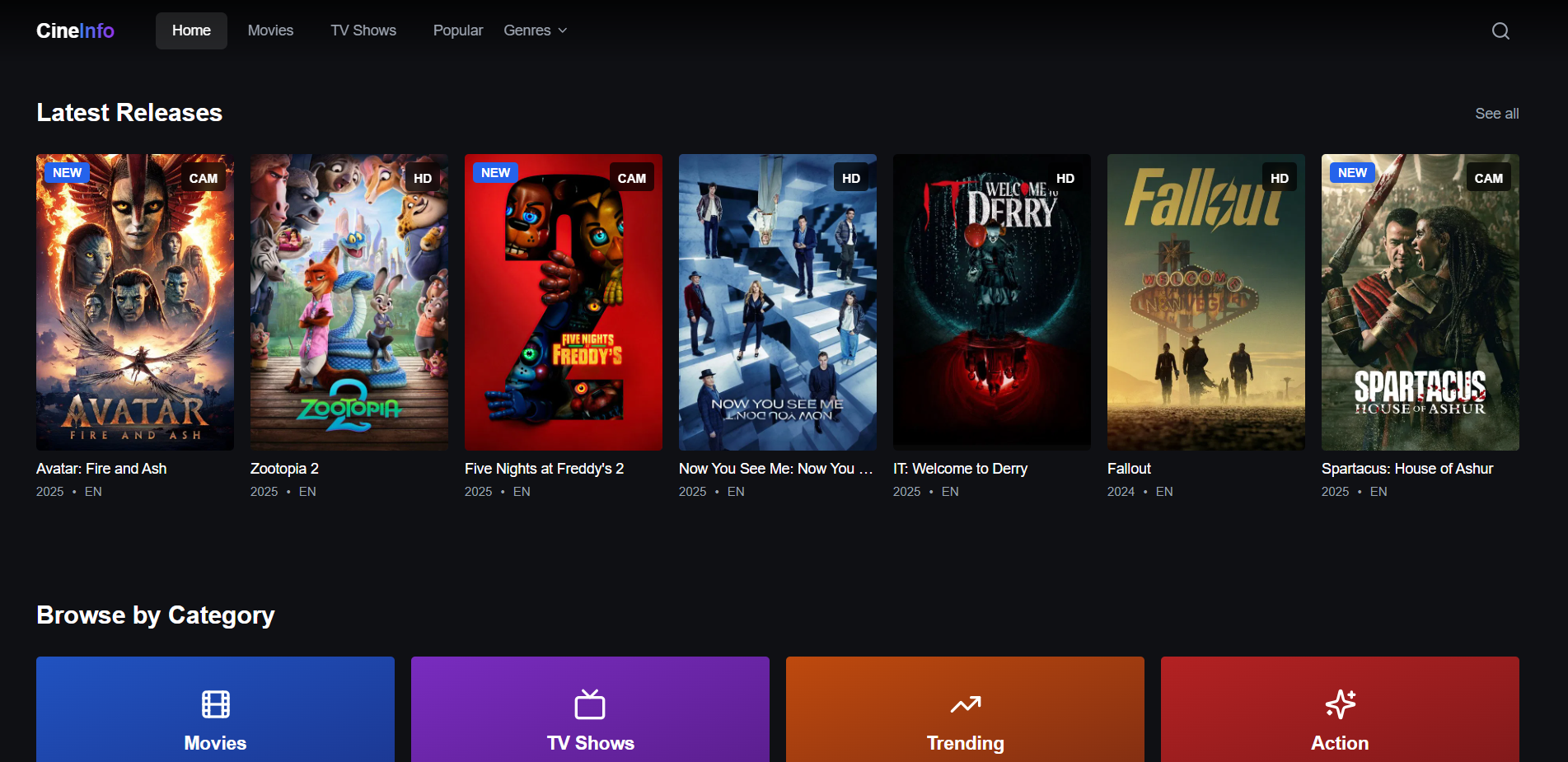Screen dimensions: 1568x762
Task: Open Avatar: Fire and Ash details
Action: [x=101, y=468]
